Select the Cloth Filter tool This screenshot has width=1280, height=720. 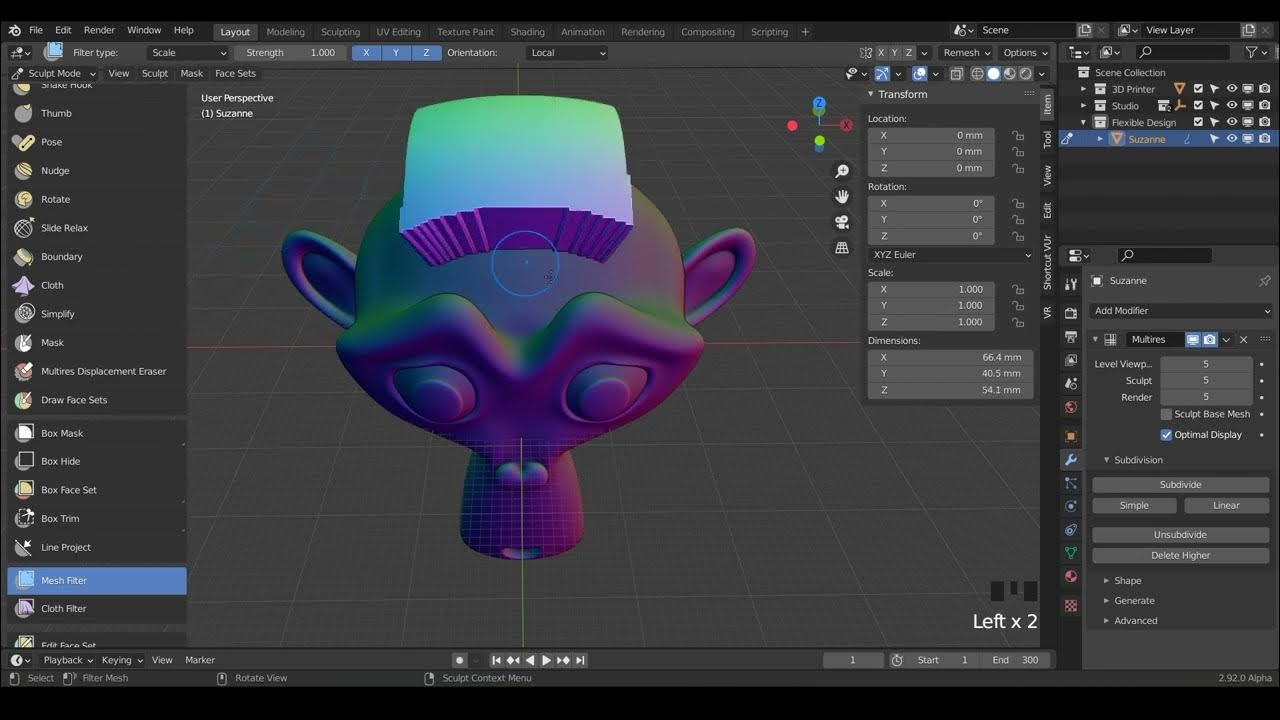click(97, 608)
